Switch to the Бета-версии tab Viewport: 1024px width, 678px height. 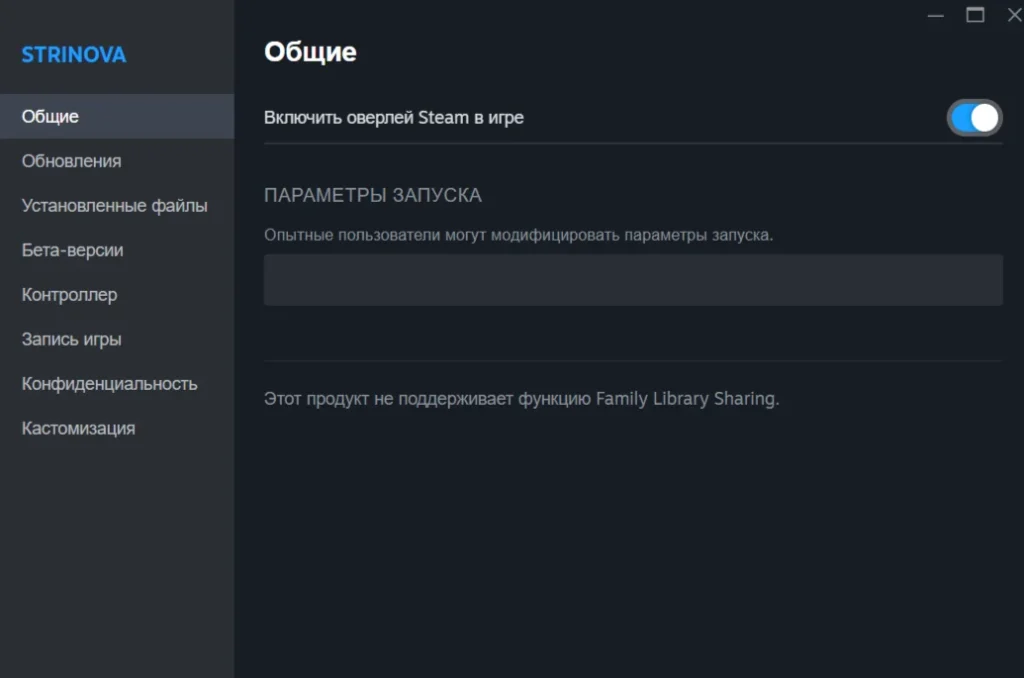pos(72,250)
